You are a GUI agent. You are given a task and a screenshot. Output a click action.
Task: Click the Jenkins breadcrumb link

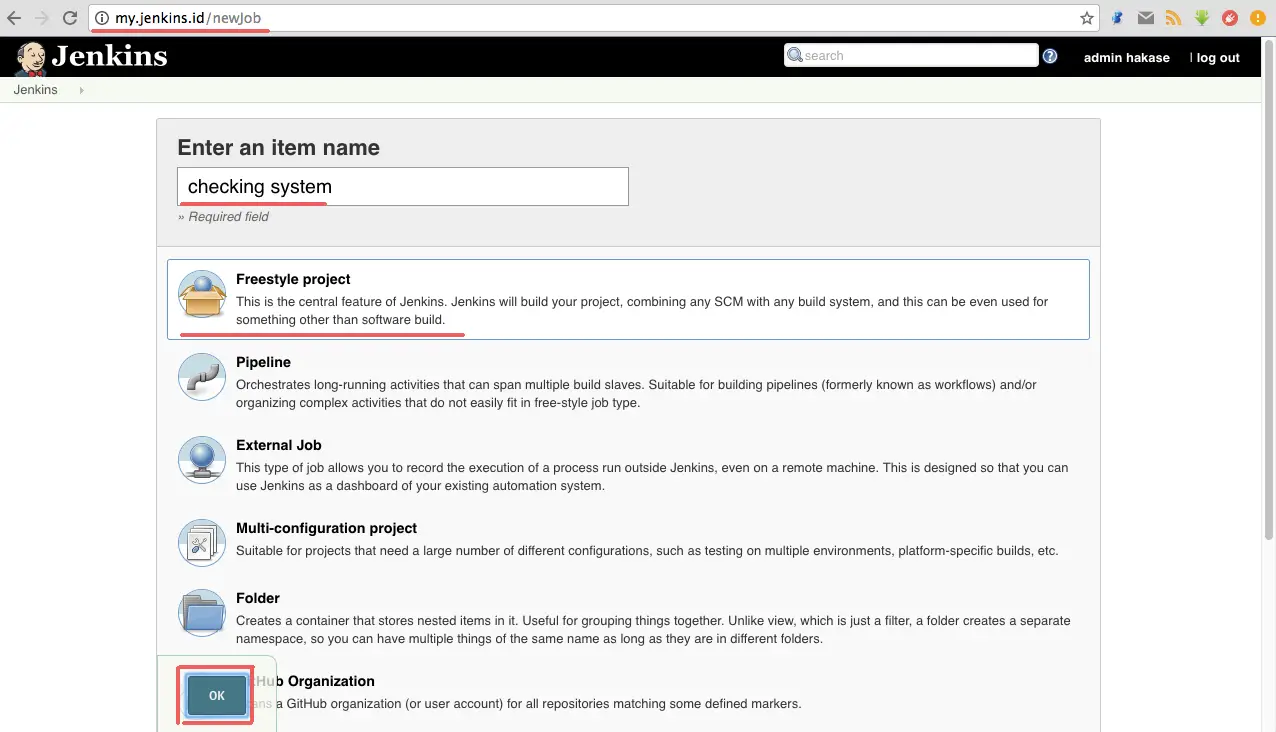[35, 90]
